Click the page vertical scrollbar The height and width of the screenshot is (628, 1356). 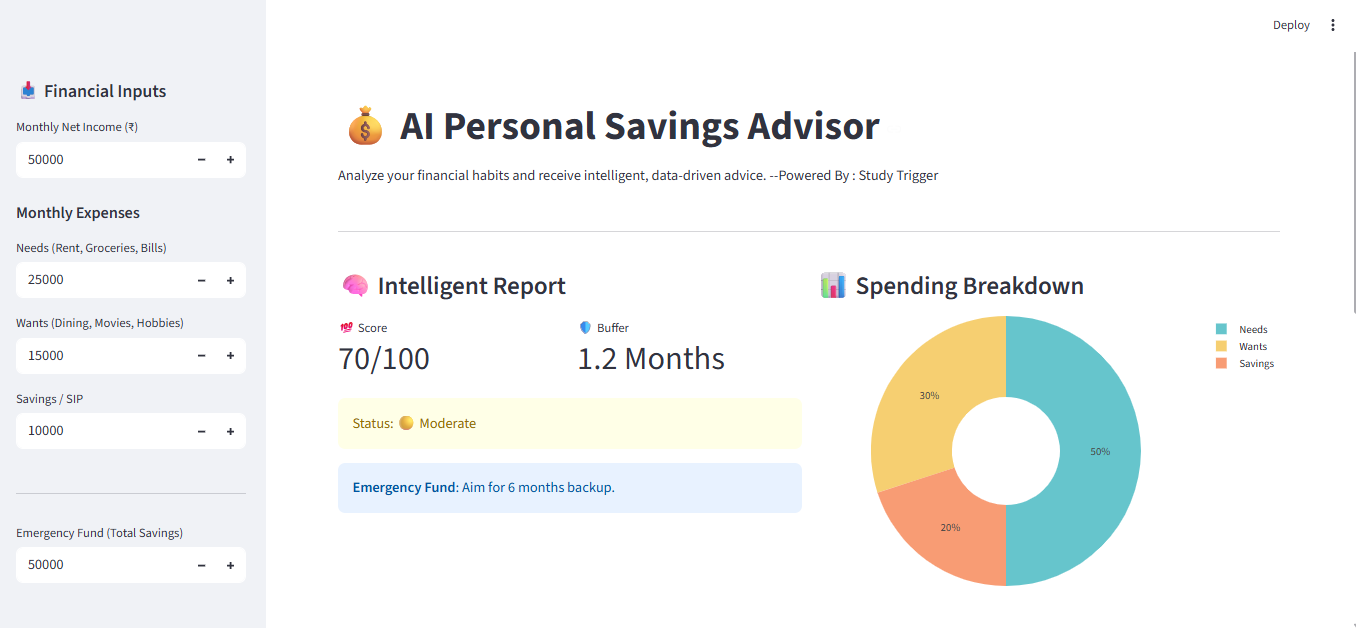[1352, 180]
